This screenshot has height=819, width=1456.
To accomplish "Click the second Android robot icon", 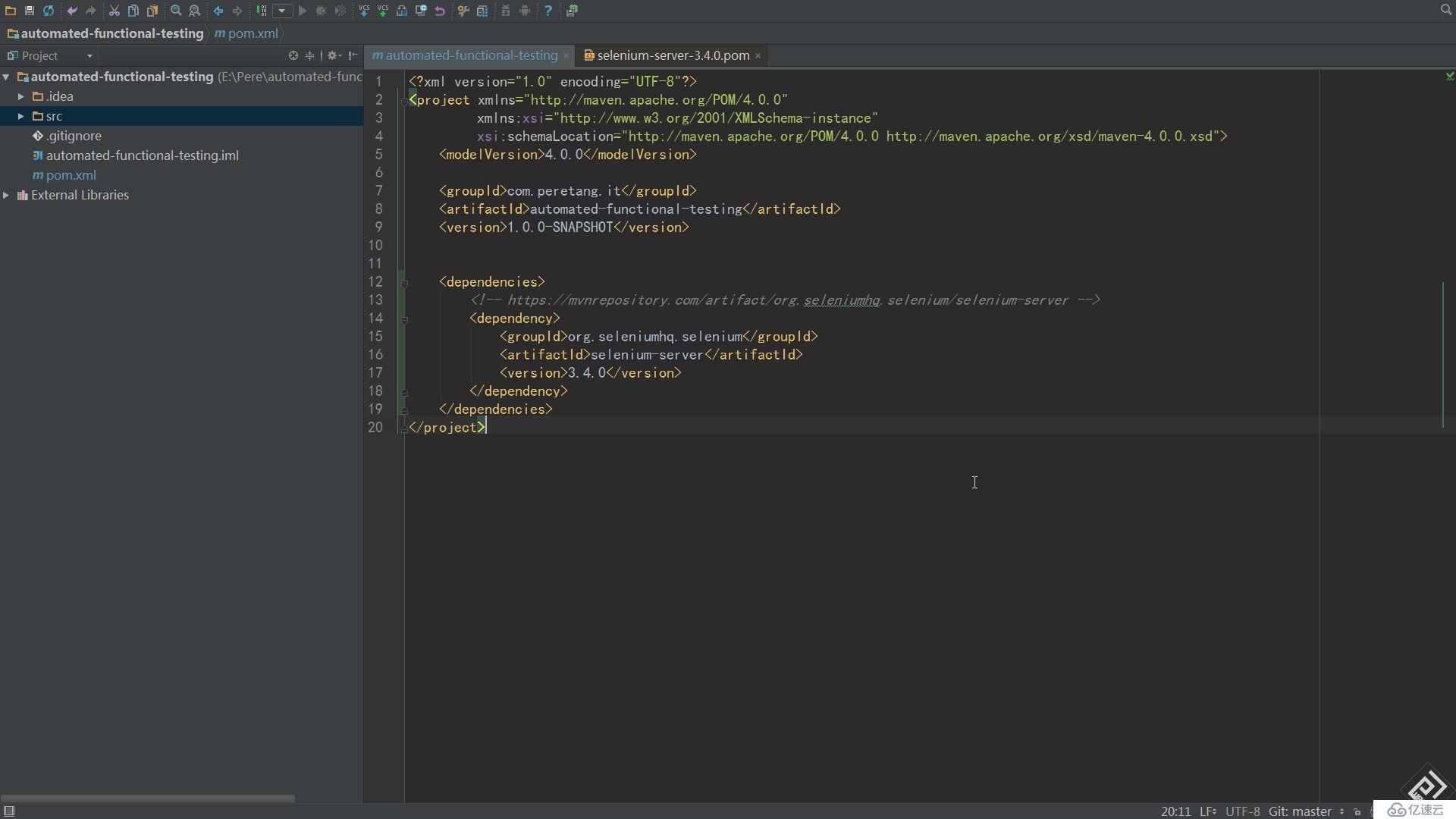I will 525,11.
